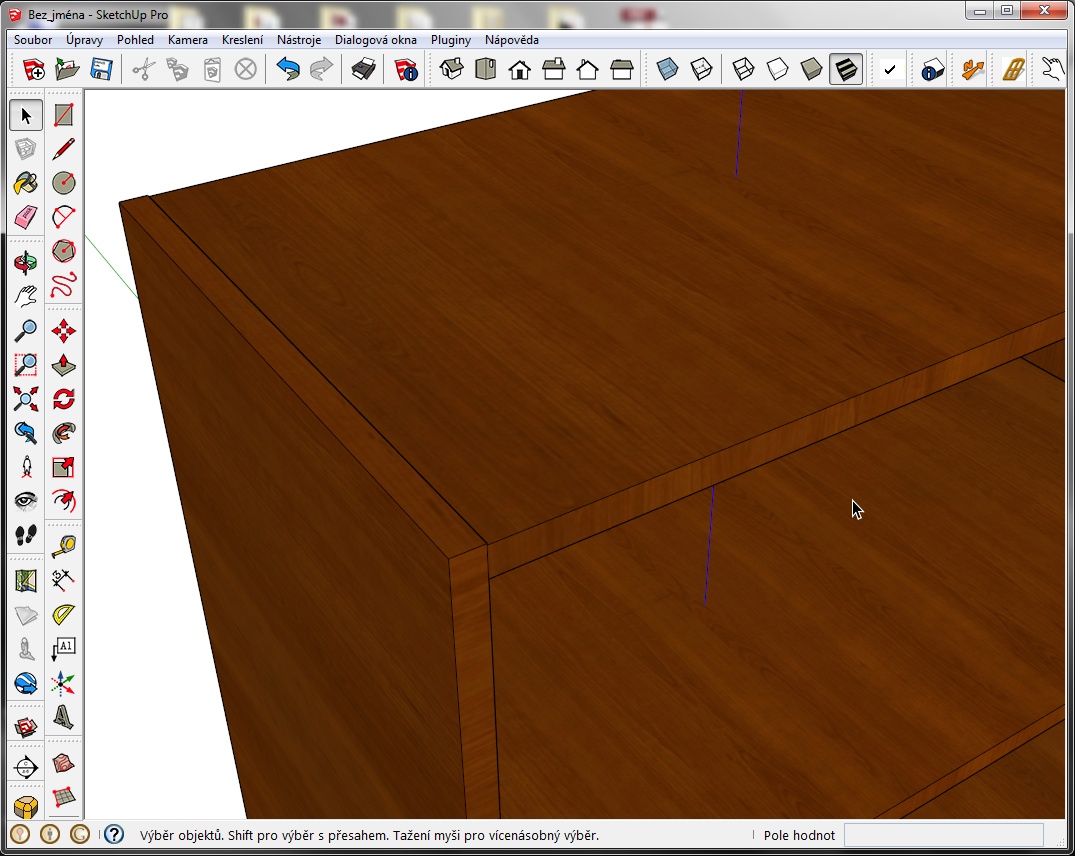Viewport: 1075px width, 856px height.
Task: Open the Dialogová okna menu
Action: pyautogui.click(x=376, y=40)
